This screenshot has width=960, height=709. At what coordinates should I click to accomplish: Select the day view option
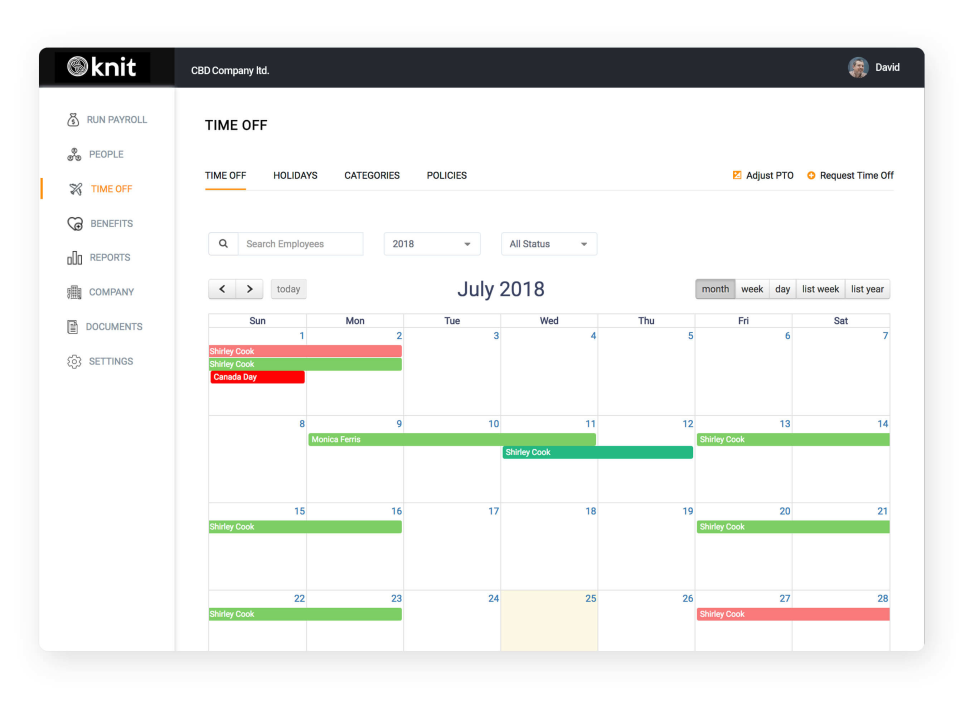782,288
